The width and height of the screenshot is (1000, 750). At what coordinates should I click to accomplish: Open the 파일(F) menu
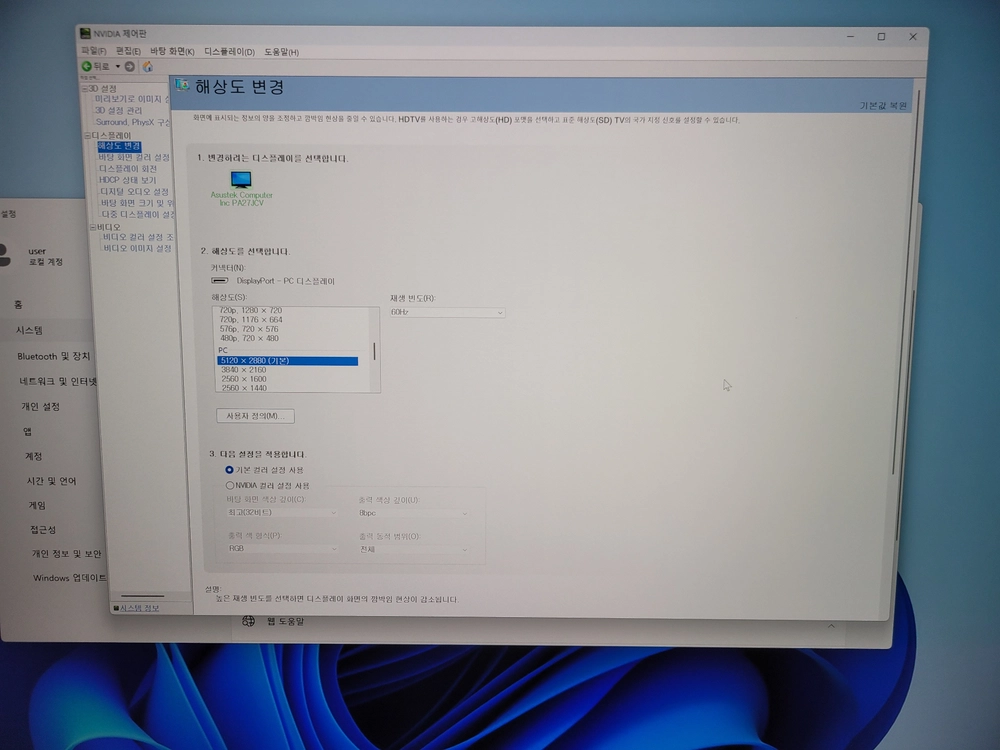(94, 51)
